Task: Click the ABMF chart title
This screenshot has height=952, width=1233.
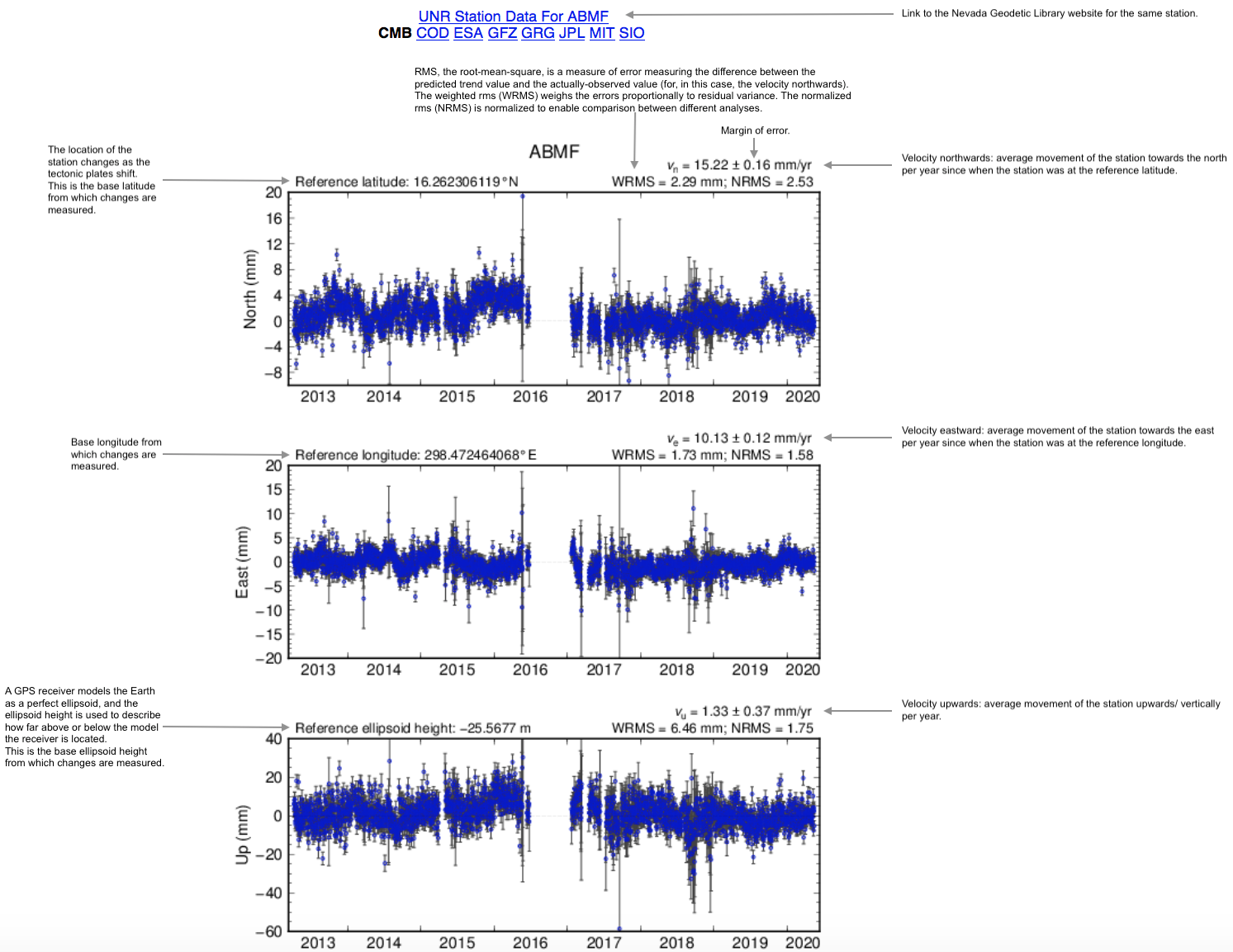Action: 554,152
